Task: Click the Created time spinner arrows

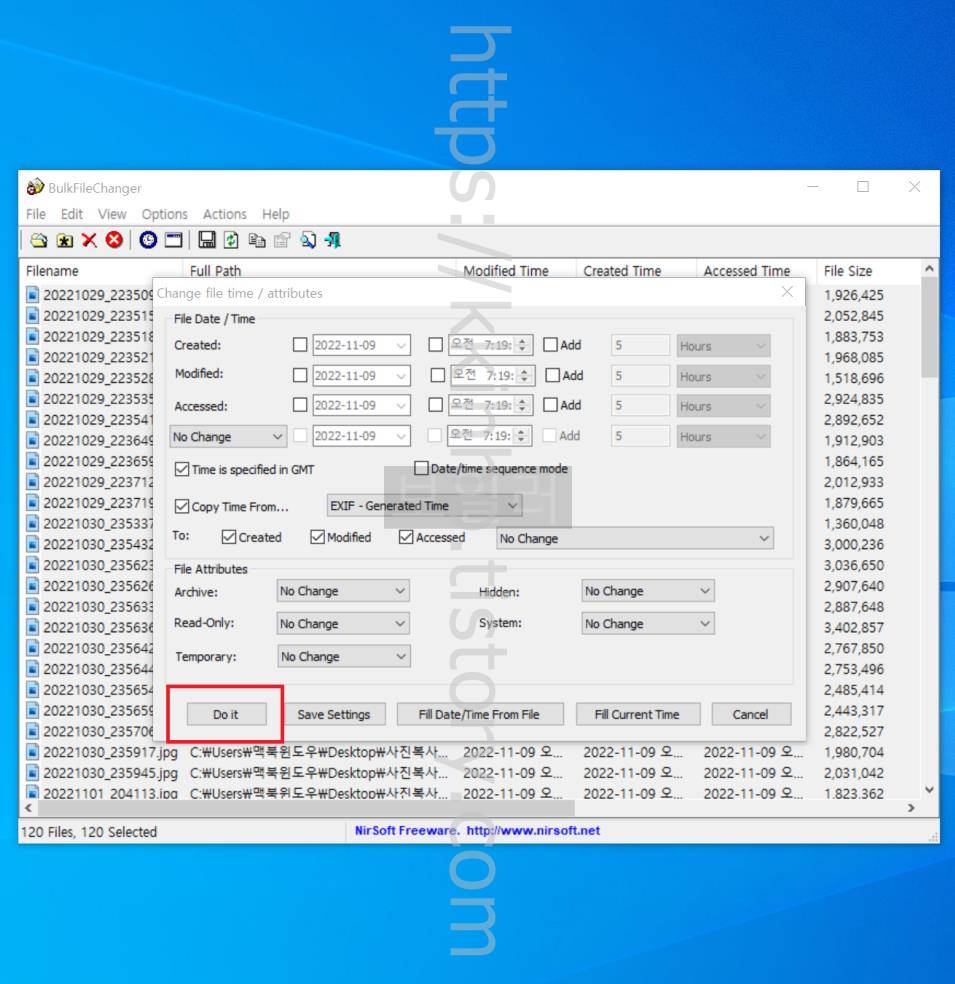Action: click(x=523, y=345)
